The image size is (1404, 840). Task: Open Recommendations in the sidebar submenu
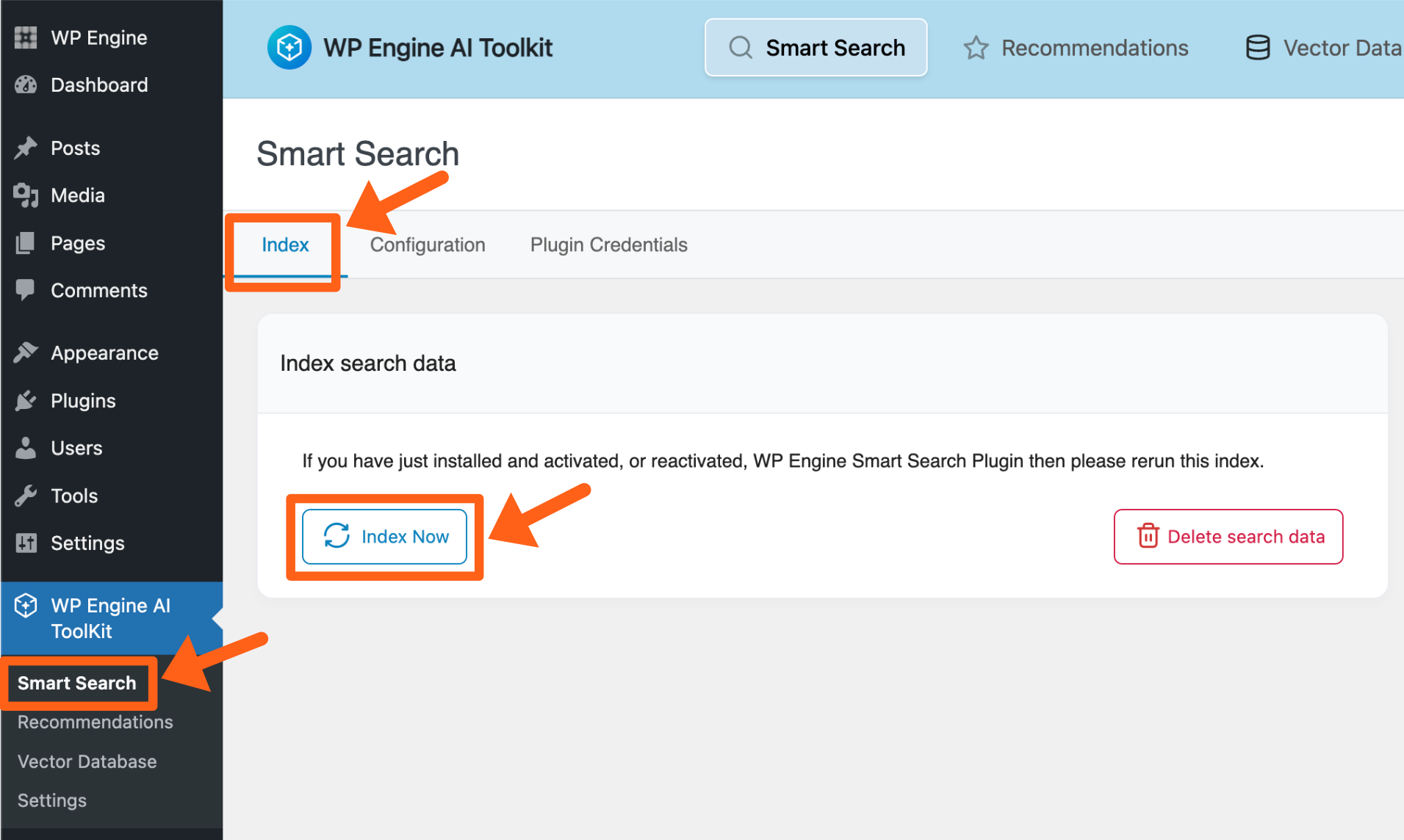[96, 722]
